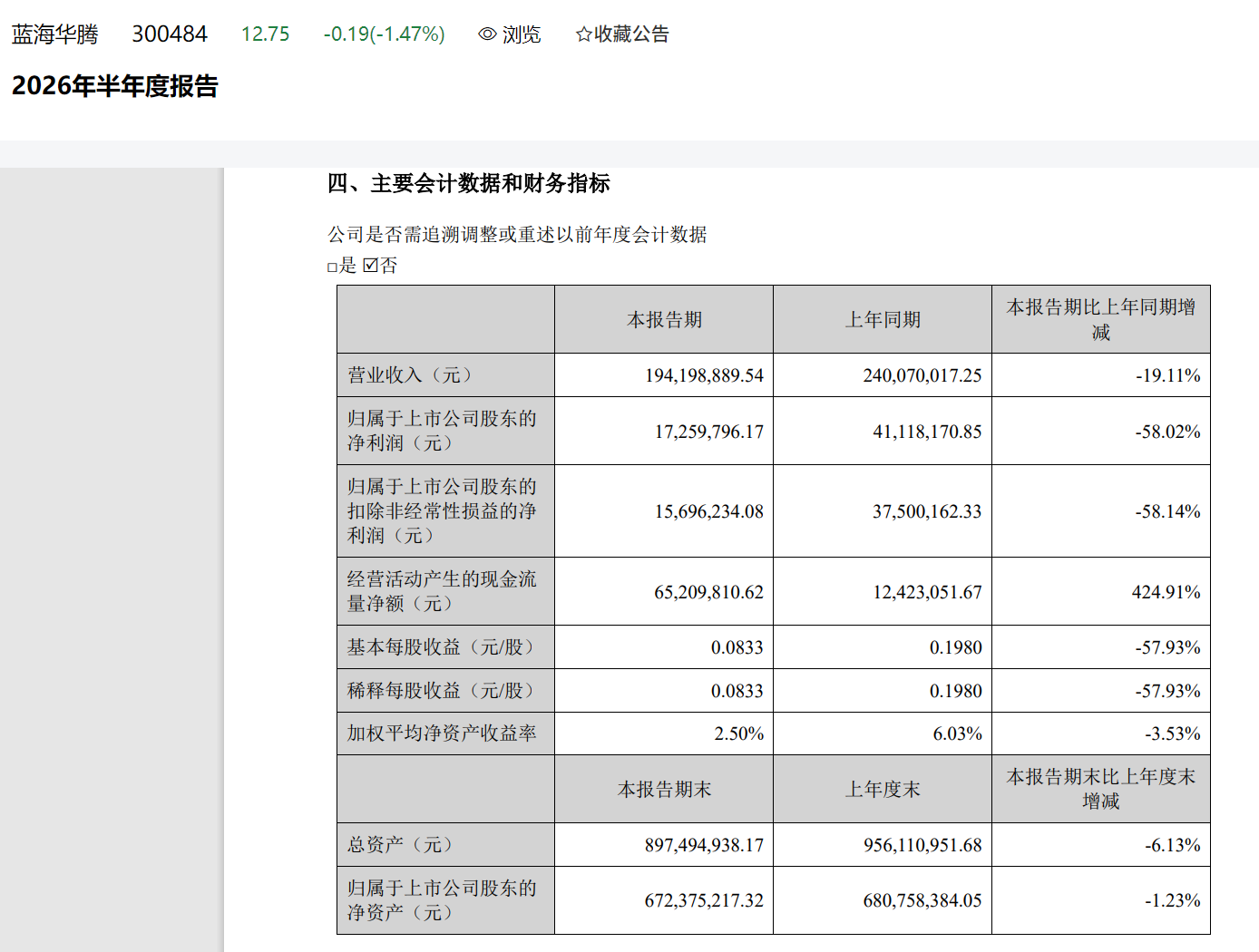Image resolution: width=1259 pixels, height=952 pixels.
Task: Click value 956,110,951.68
Action: click(922, 845)
